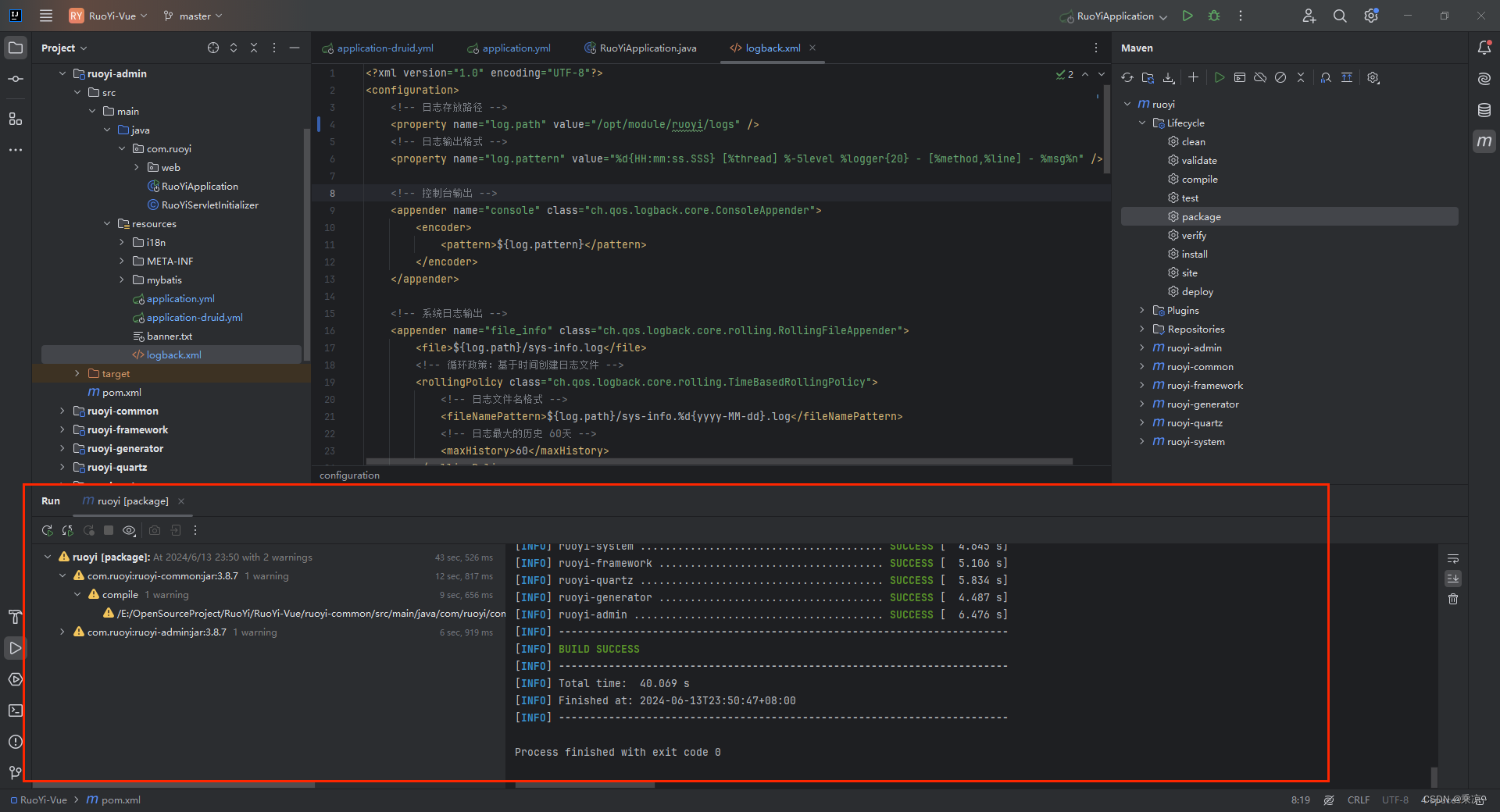Open Git tool window icon
This screenshot has height=812, width=1500.
16,772
